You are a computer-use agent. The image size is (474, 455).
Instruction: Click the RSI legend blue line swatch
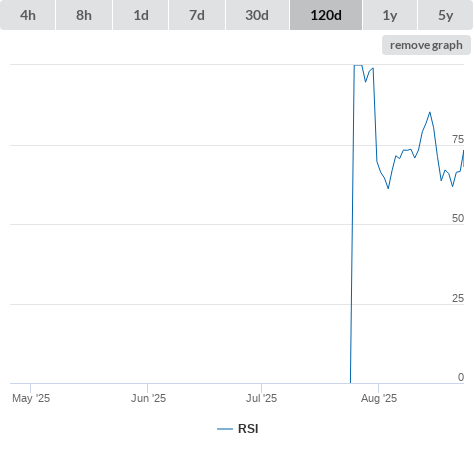pyautogui.click(x=225, y=429)
